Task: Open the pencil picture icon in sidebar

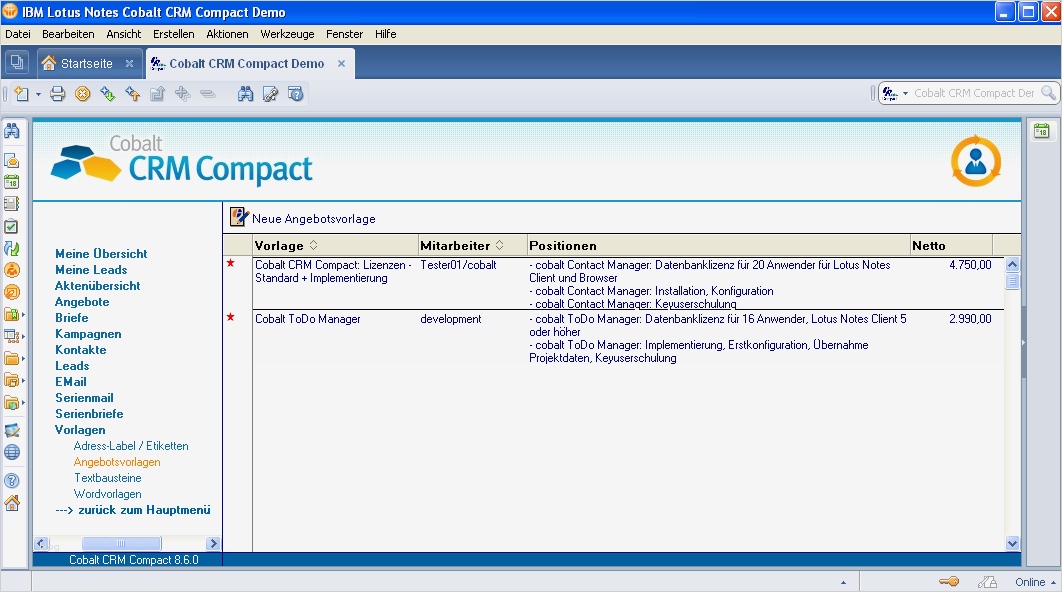Action: click(12, 430)
